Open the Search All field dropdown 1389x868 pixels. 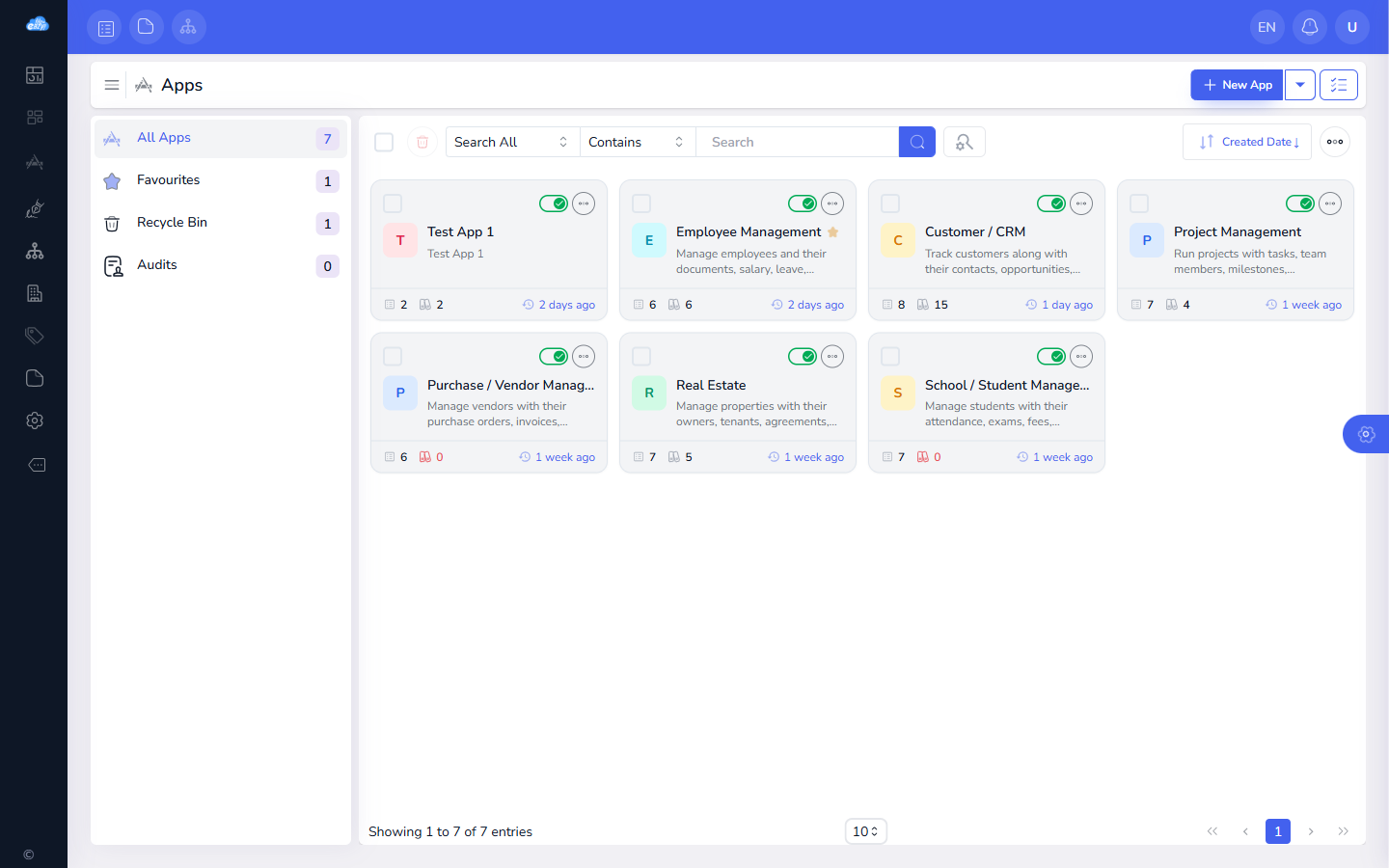[x=512, y=142]
